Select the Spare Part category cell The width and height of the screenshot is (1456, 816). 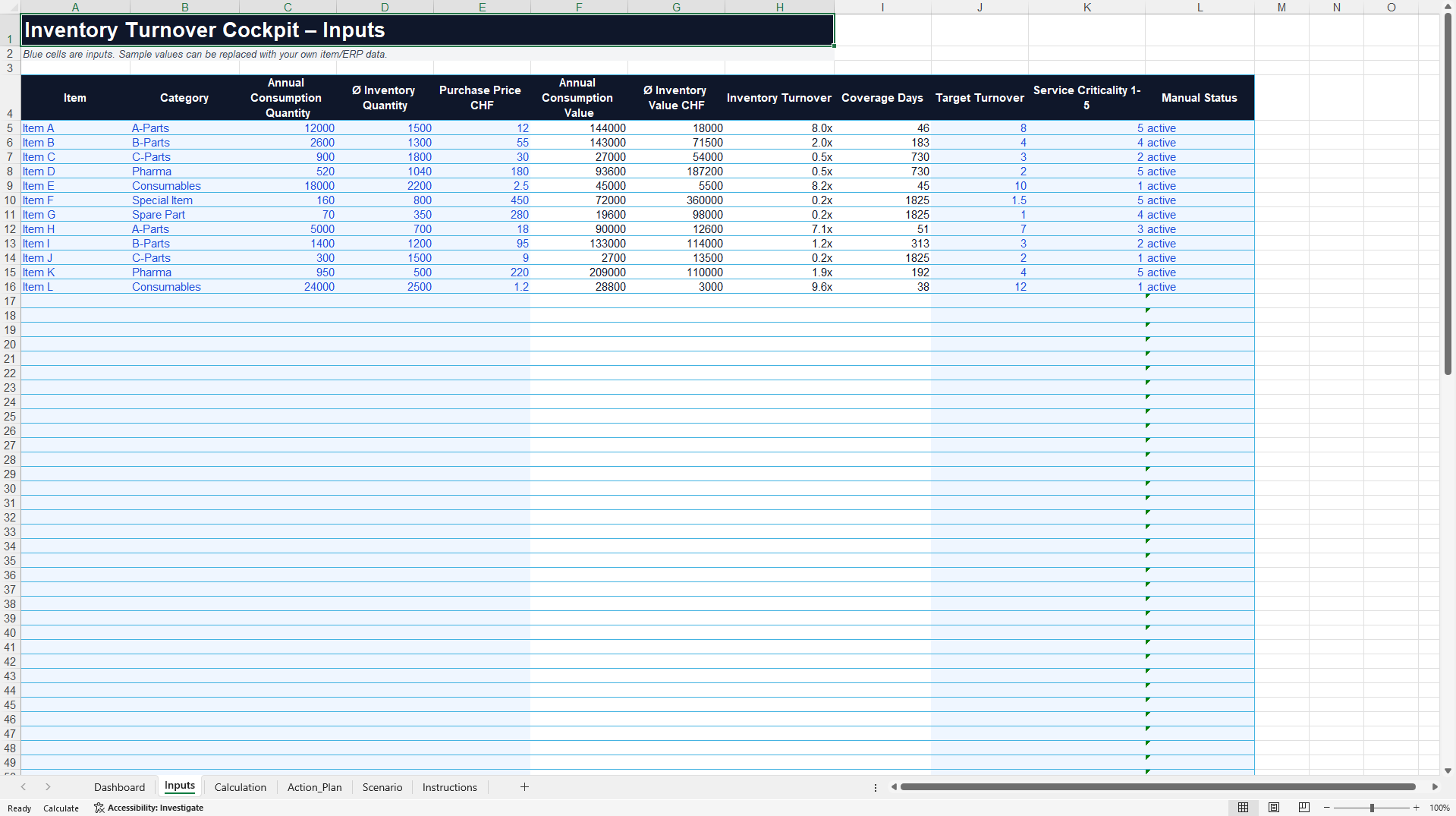point(184,215)
